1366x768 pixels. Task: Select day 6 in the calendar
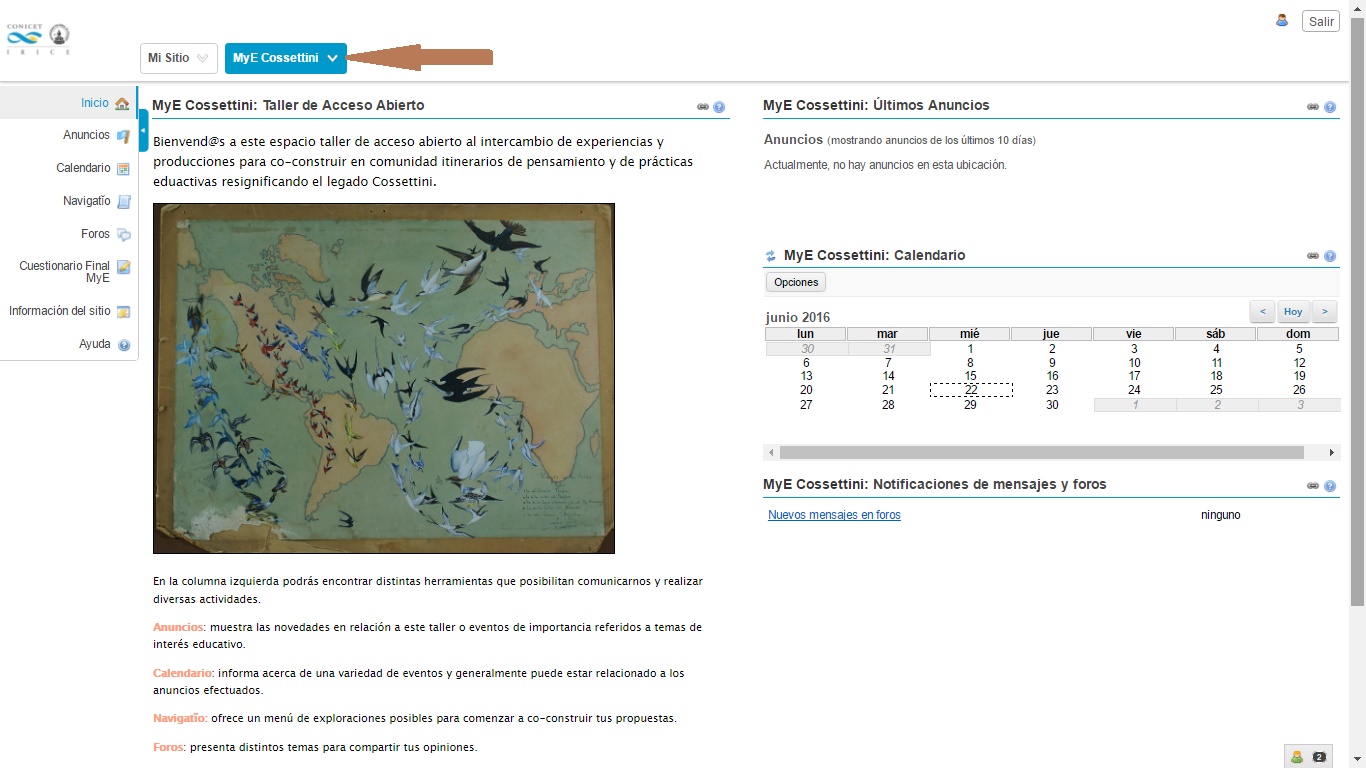pyautogui.click(x=806, y=363)
